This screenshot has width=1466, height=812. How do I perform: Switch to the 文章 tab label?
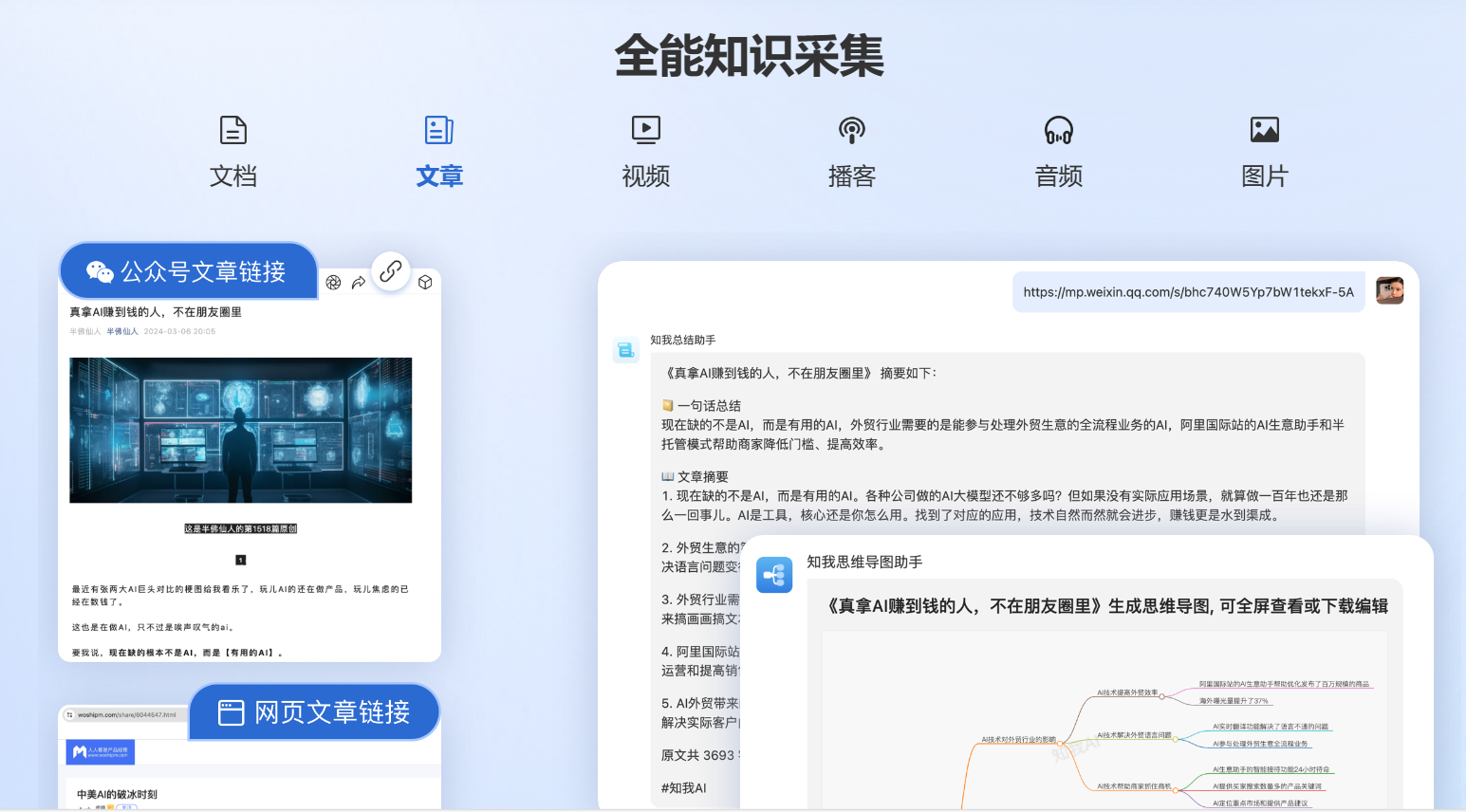[x=439, y=176]
